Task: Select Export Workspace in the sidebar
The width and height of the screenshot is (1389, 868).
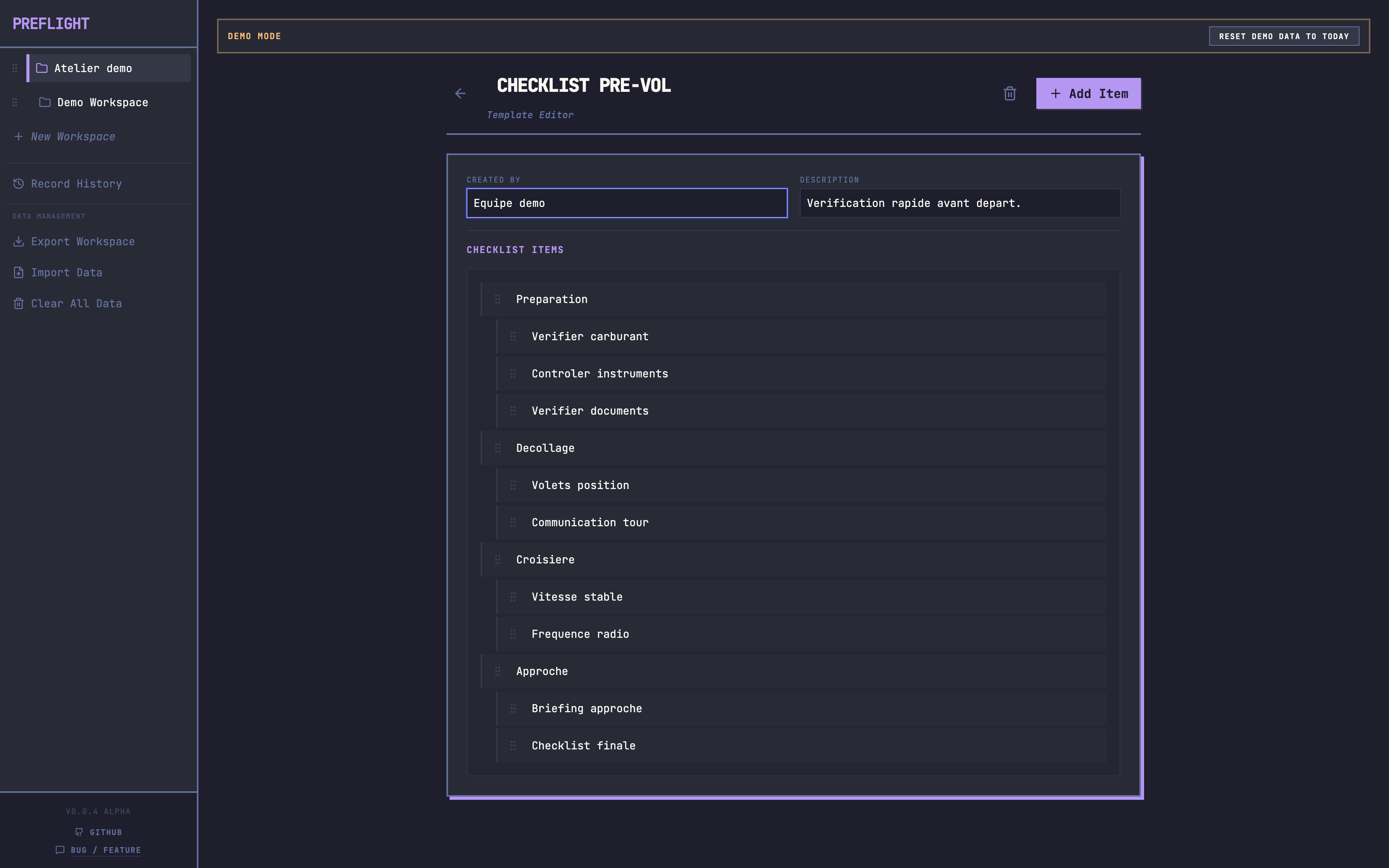Action: 82,242
